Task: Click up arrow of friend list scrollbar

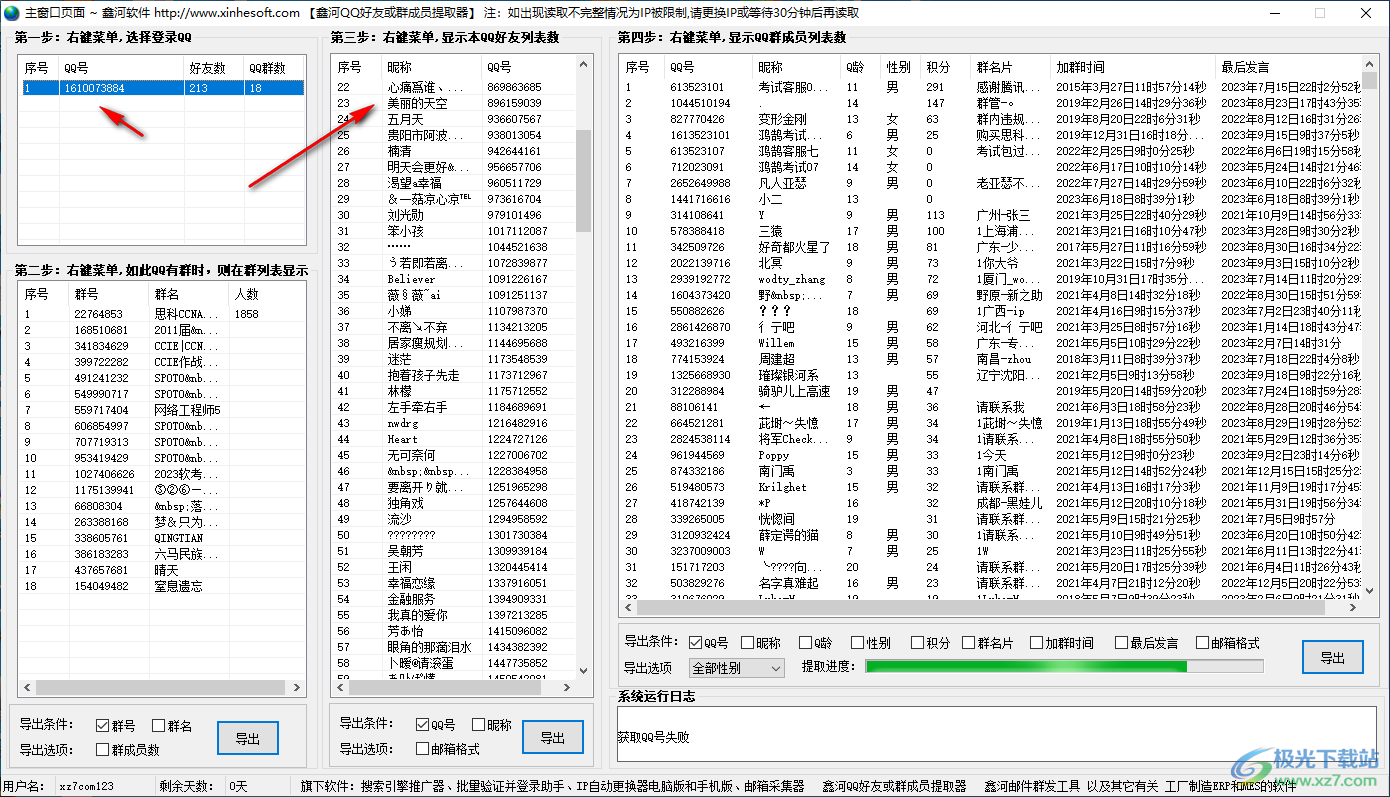Action: click(x=584, y=65)
